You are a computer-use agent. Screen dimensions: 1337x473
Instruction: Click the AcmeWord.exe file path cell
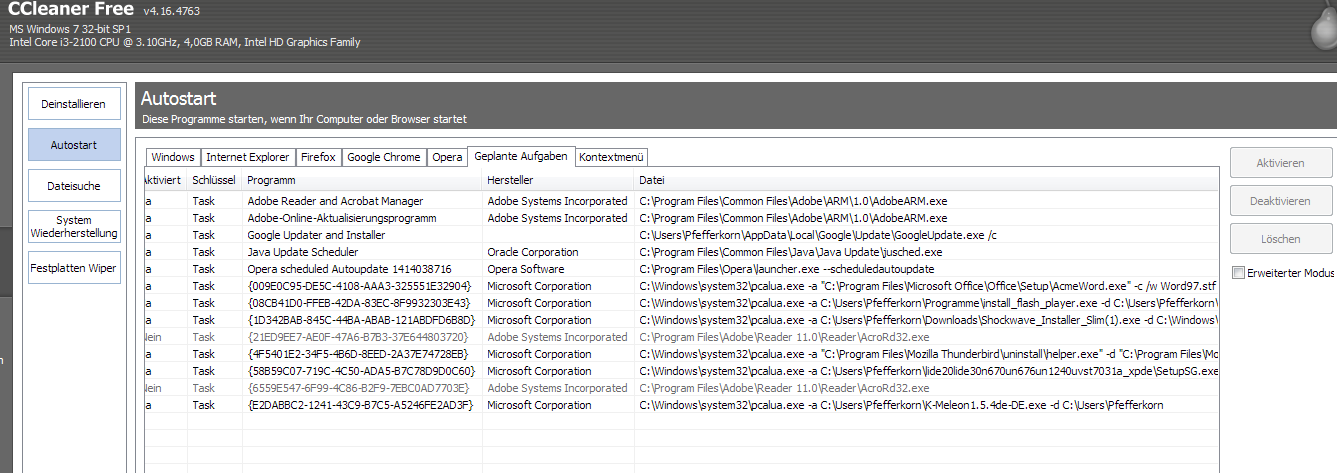tap(927, 286)
